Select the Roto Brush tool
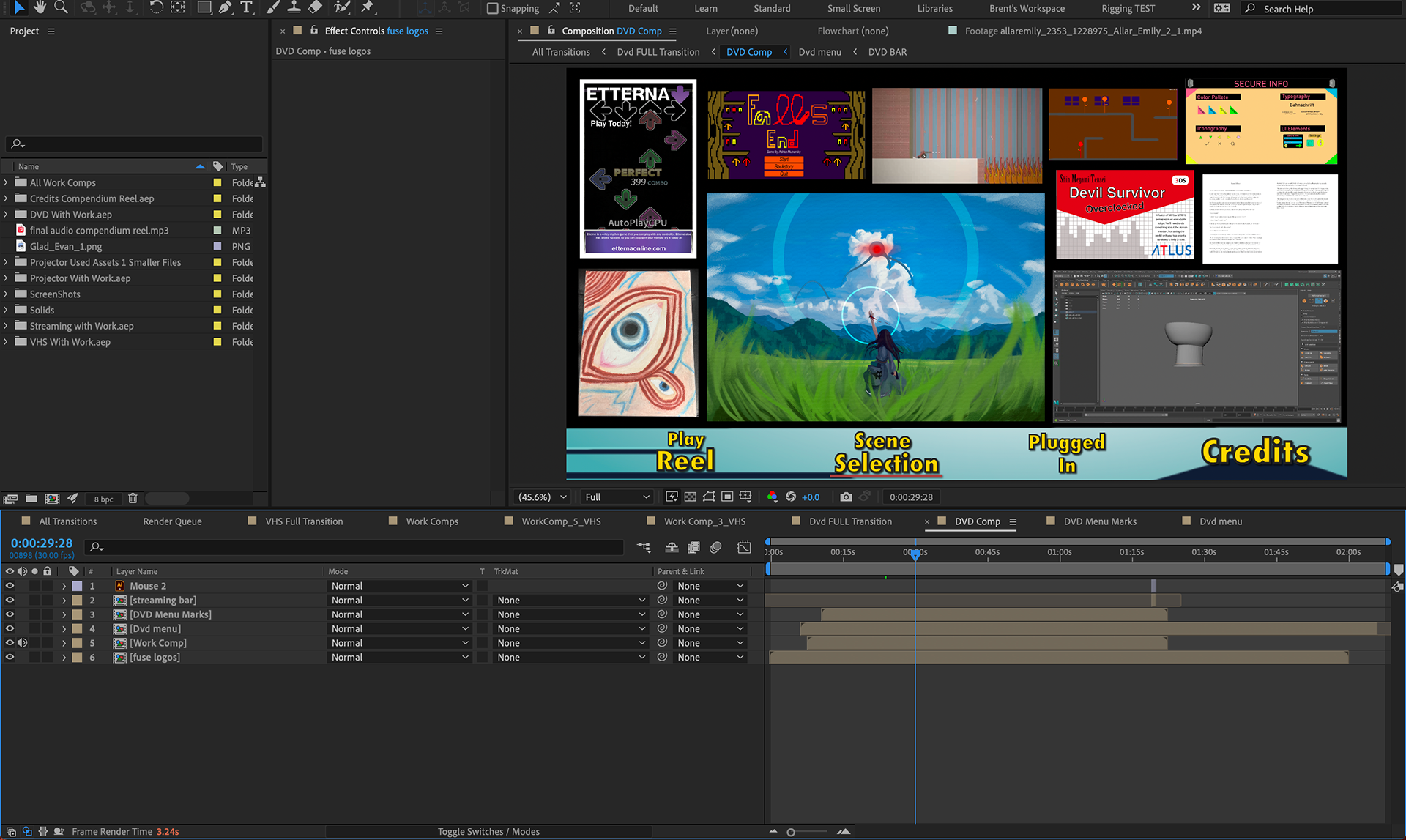This screenshot has width=1406, height=840. pos(341,7)
